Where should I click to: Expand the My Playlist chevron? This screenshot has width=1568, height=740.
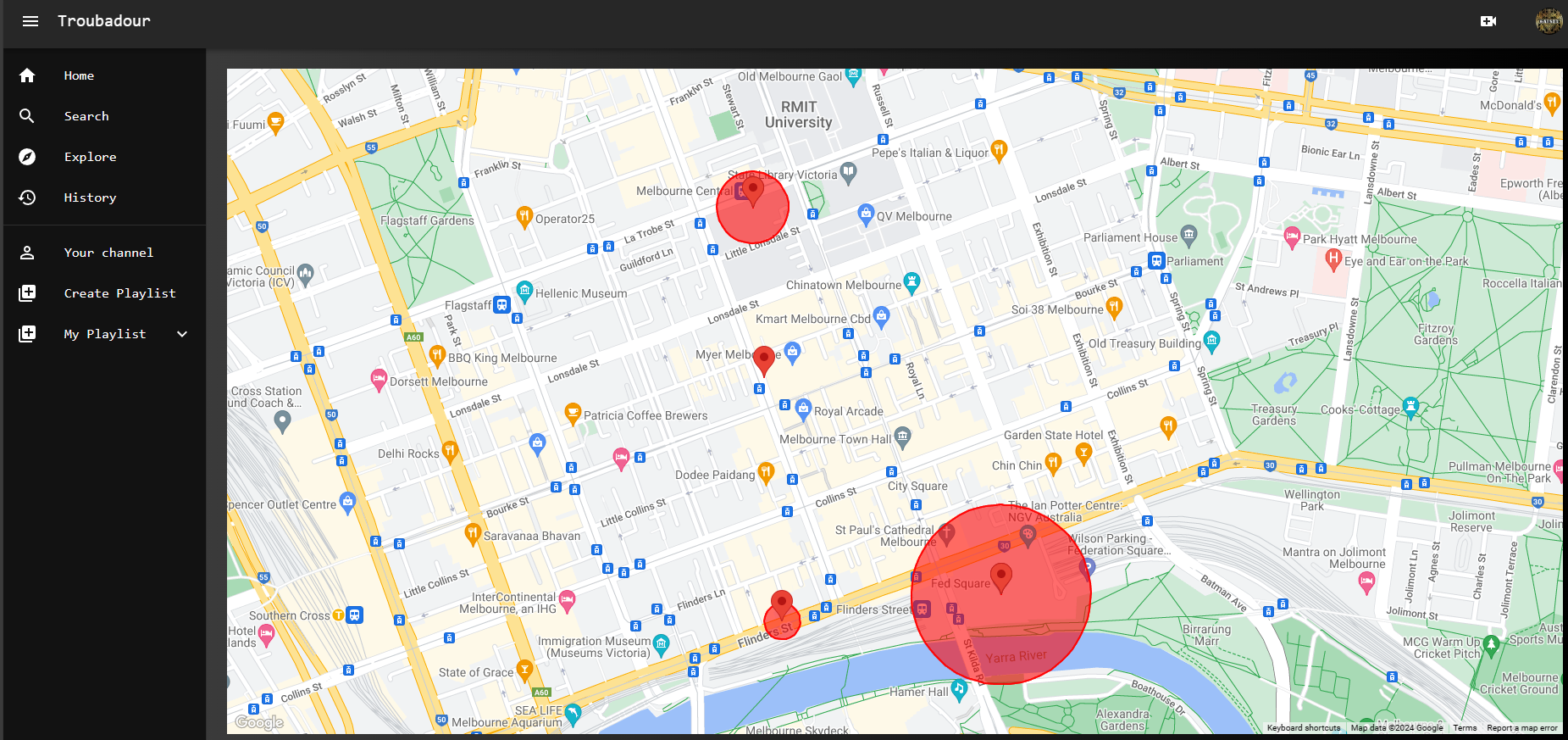coord(182,334)
